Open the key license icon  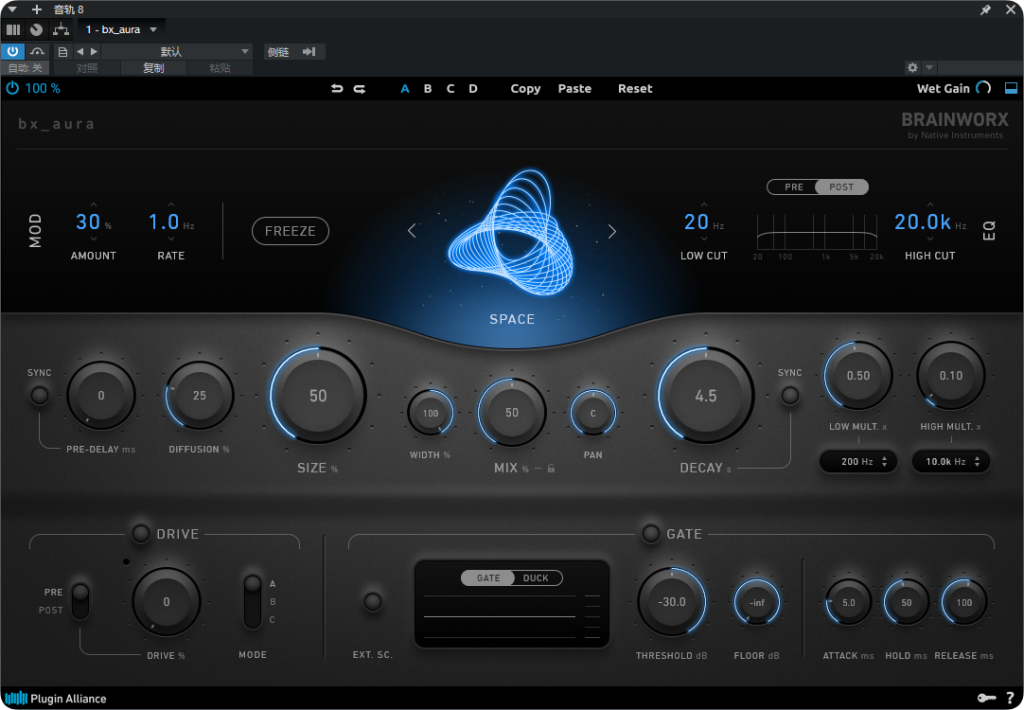[x=985, y=698]
